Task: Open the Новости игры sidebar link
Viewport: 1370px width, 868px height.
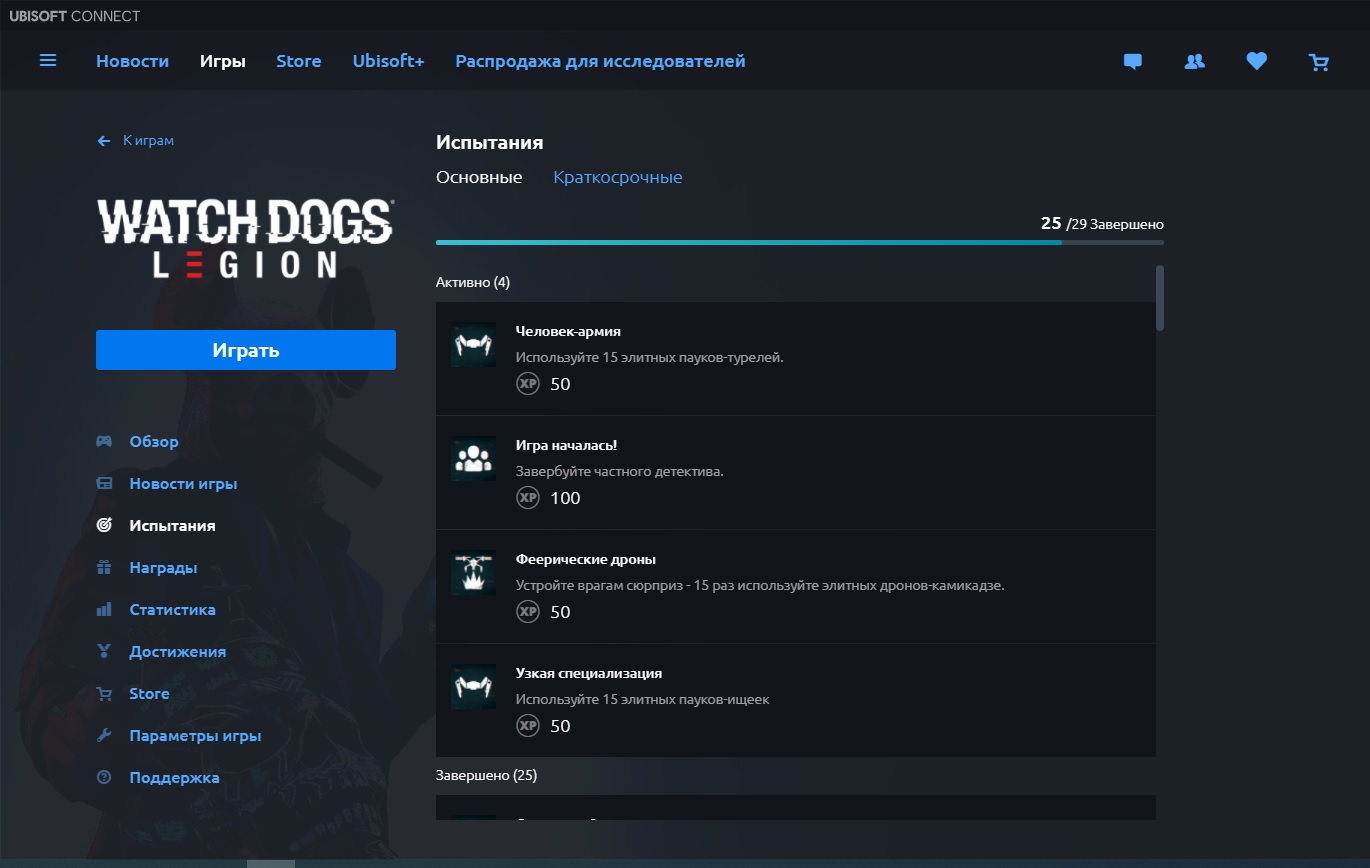Action: click(183, 484)
